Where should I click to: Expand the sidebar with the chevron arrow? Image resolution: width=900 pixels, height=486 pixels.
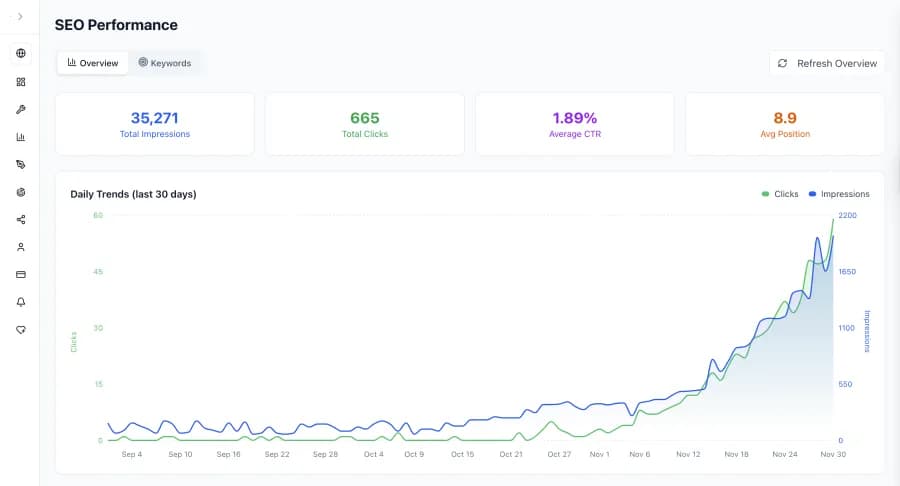point(20,17)
